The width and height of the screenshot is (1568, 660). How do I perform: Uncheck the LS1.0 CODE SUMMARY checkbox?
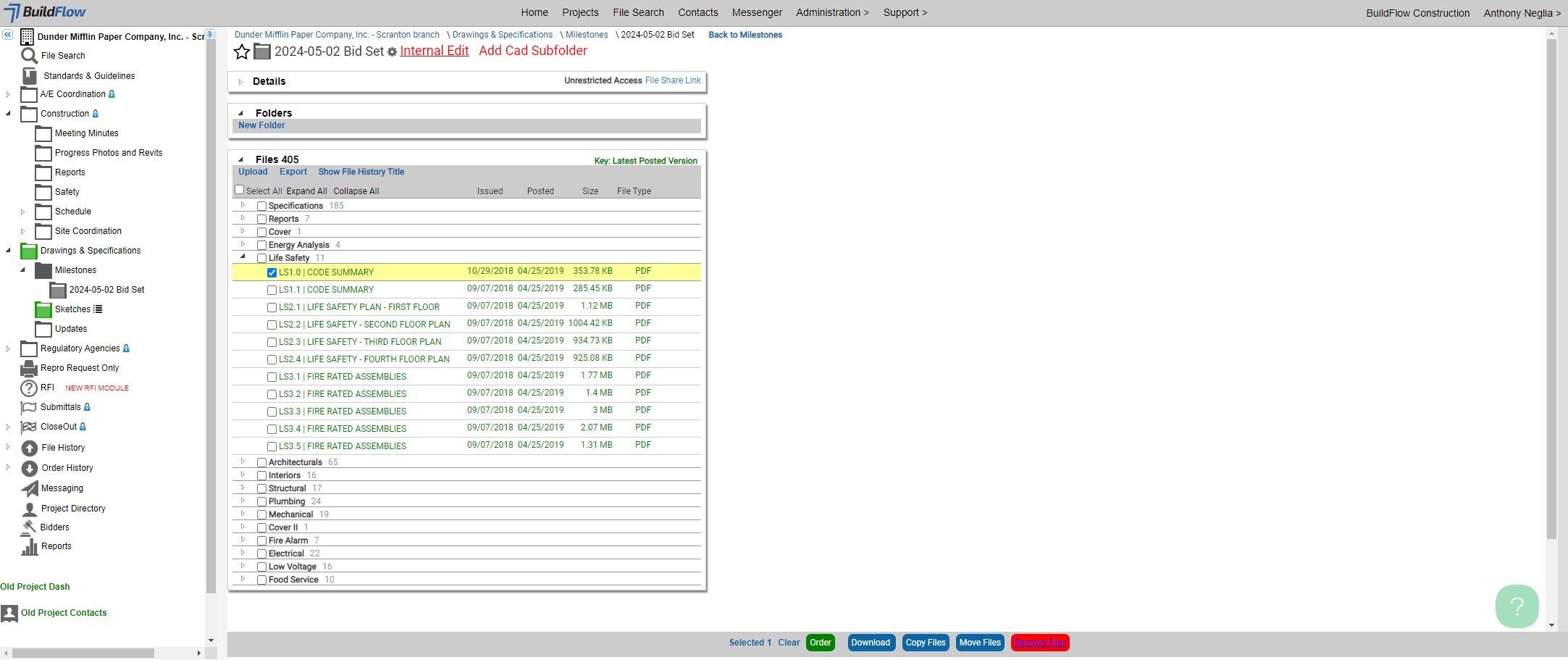(x=272, y=273)
